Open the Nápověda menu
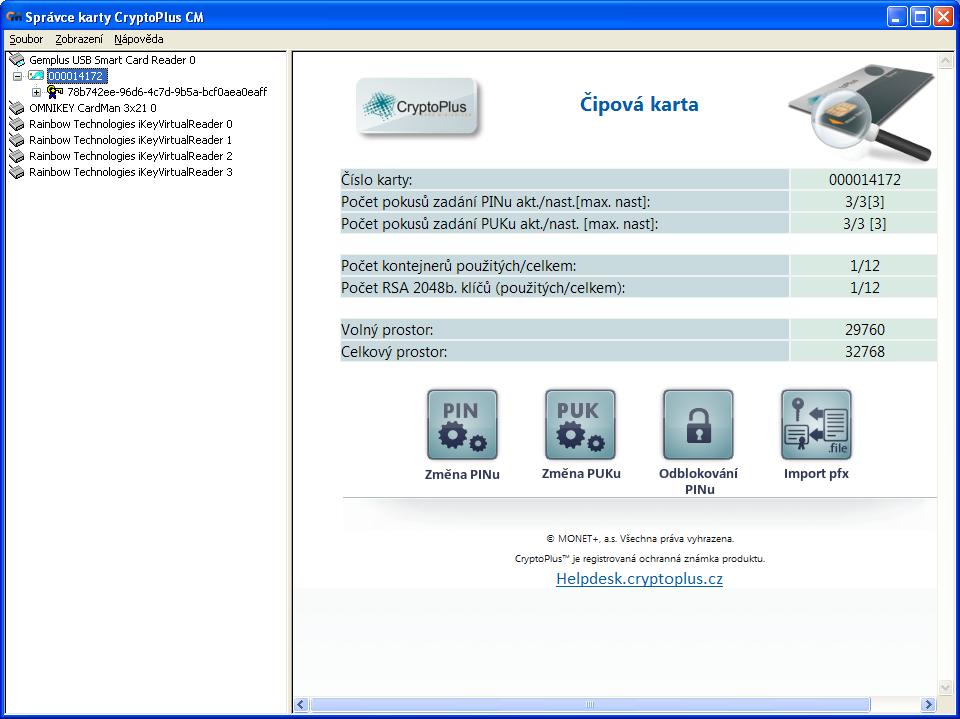The height and width of the screenshot is (719, 960). point(139,39)
